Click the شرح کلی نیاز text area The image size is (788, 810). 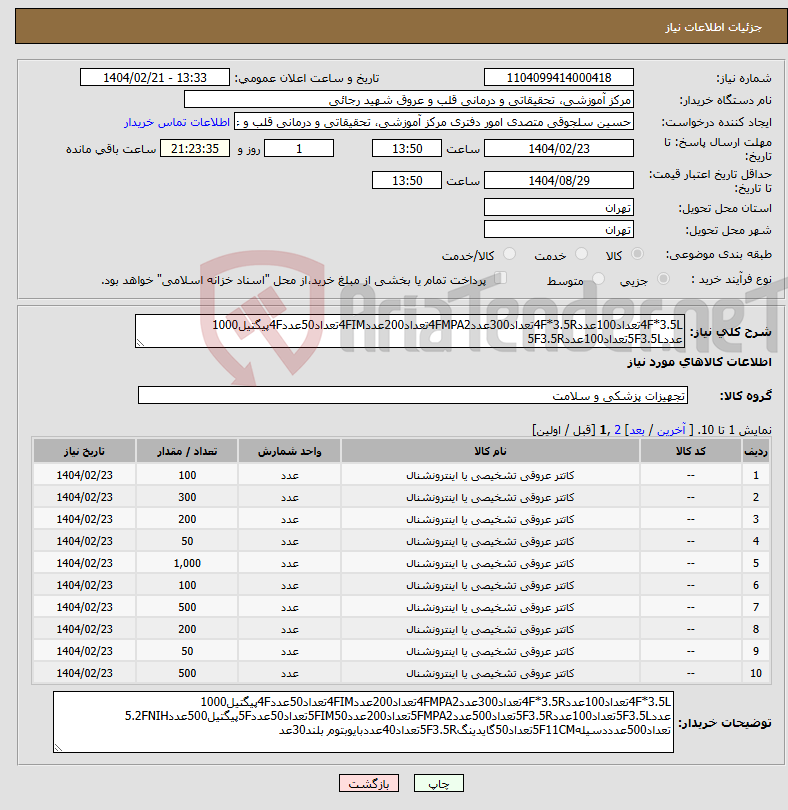410,331
